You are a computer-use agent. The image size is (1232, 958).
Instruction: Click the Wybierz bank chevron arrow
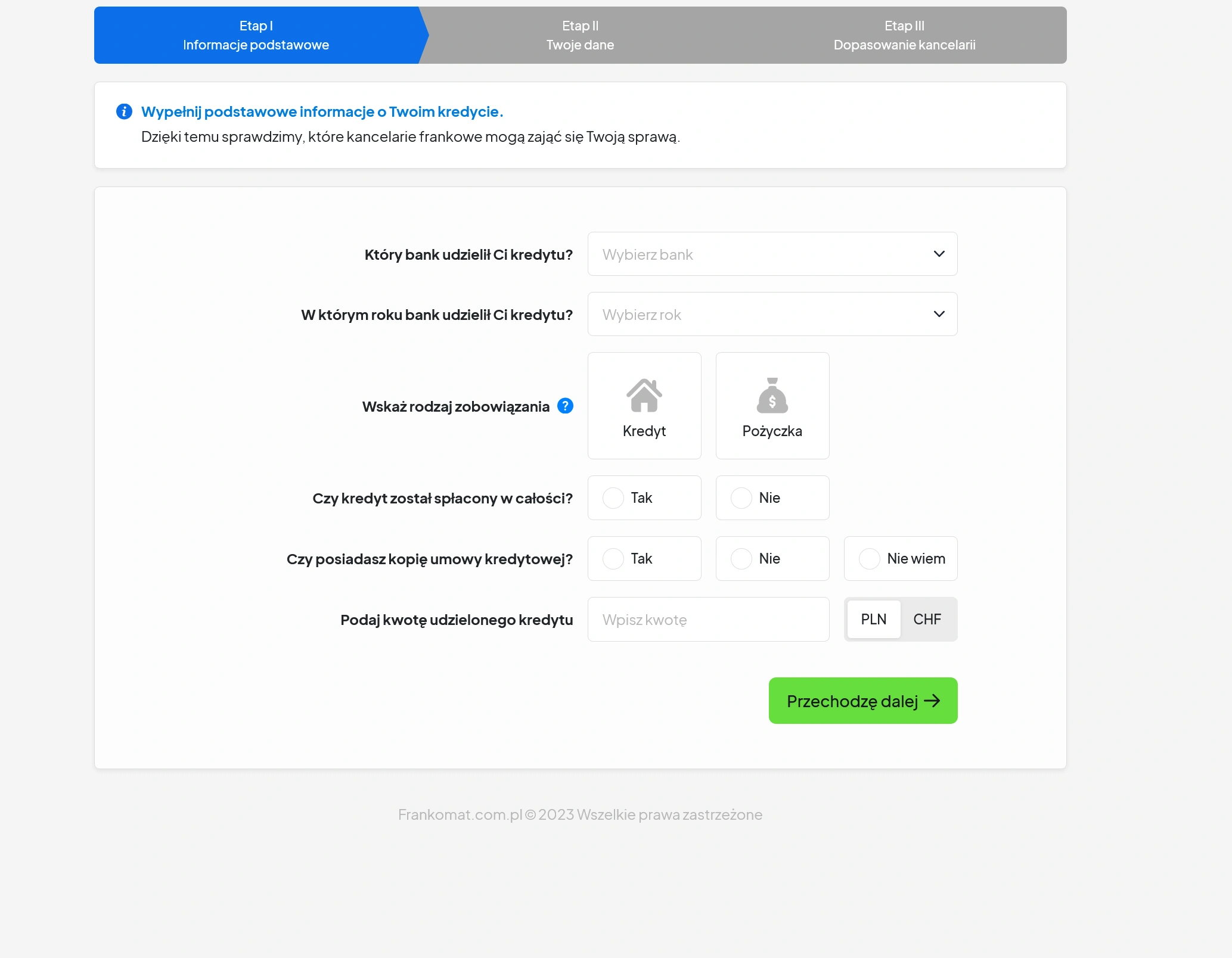tap(939, 254)
